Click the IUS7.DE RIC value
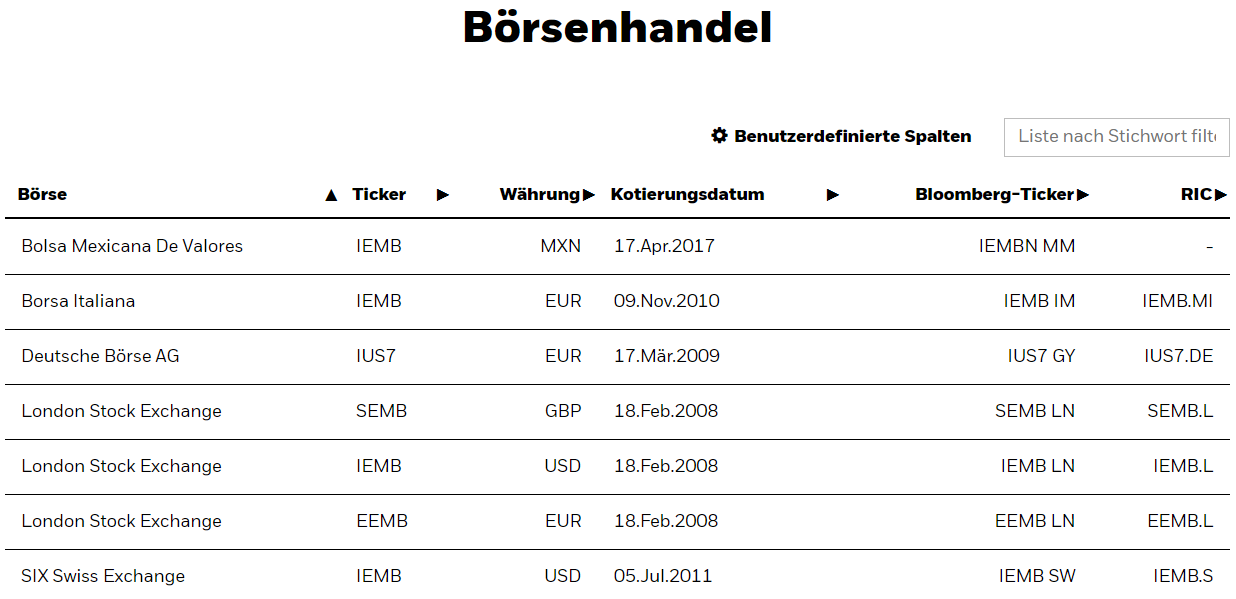 point(1179,356)
